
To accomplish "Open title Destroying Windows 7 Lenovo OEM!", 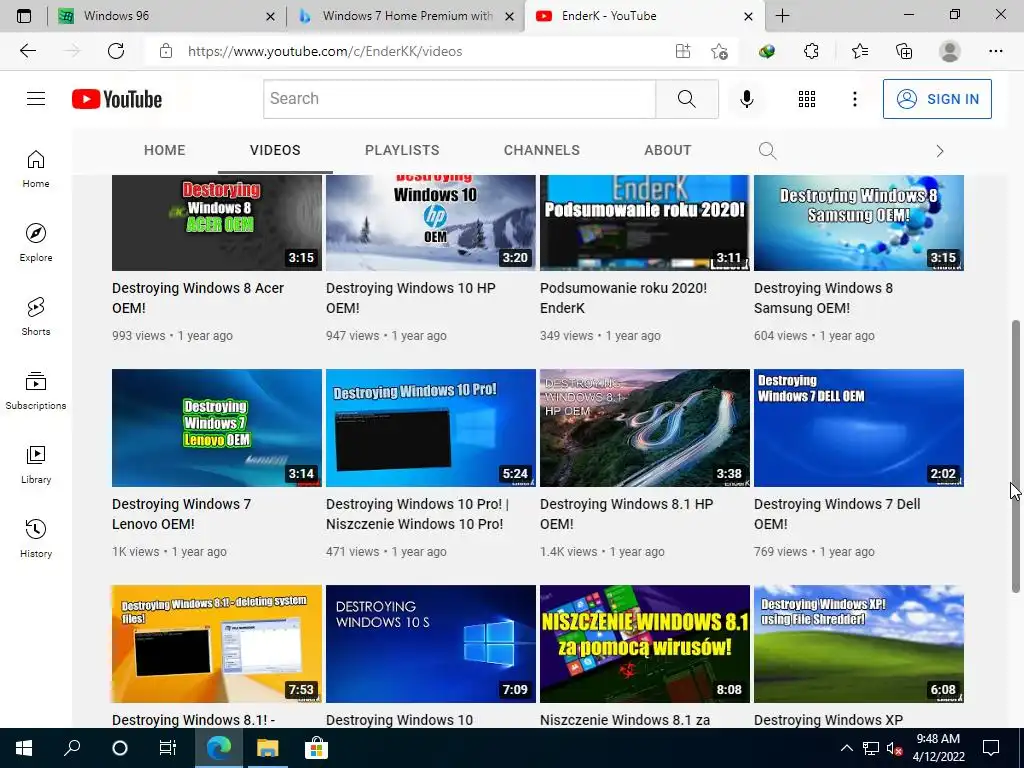I will tap(182, 514).
